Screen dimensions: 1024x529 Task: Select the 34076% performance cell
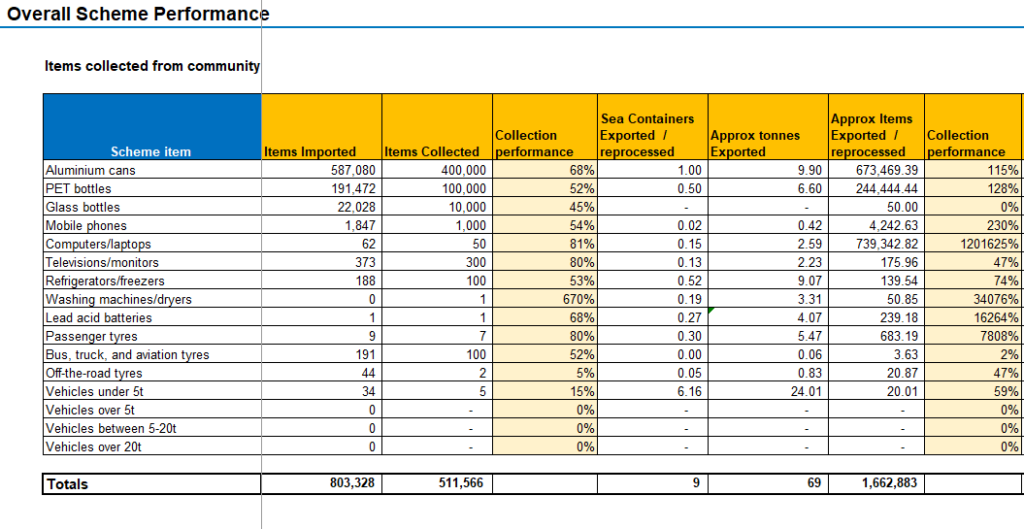coord(973,299)
